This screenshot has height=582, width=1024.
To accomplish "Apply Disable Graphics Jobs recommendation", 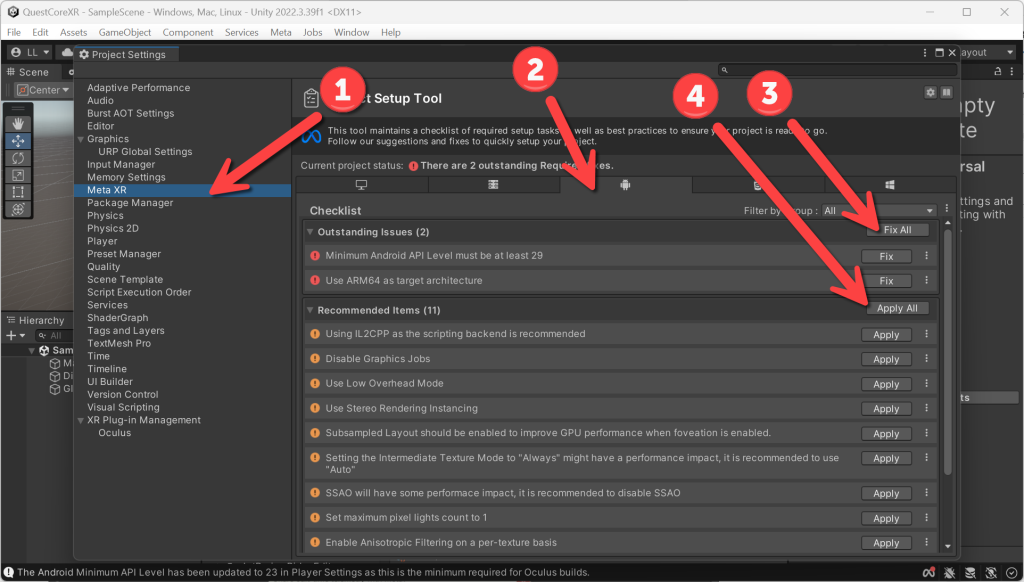I will [886, 359].
